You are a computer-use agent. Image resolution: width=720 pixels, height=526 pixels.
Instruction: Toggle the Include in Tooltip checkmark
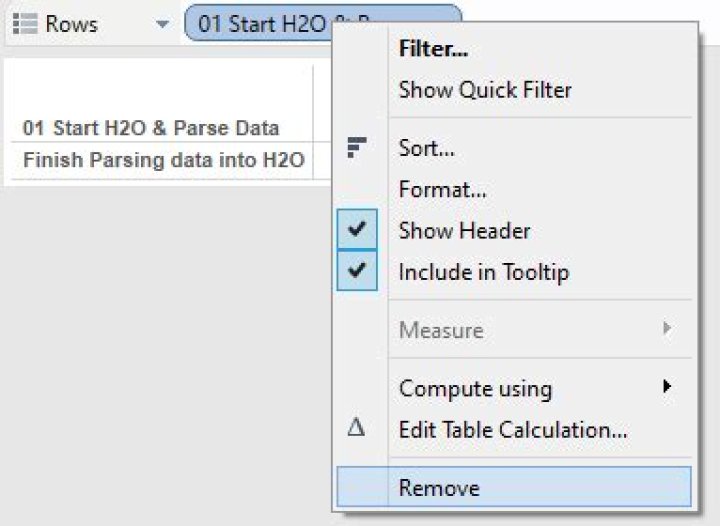pyautogui.click(x=356, y=271)
